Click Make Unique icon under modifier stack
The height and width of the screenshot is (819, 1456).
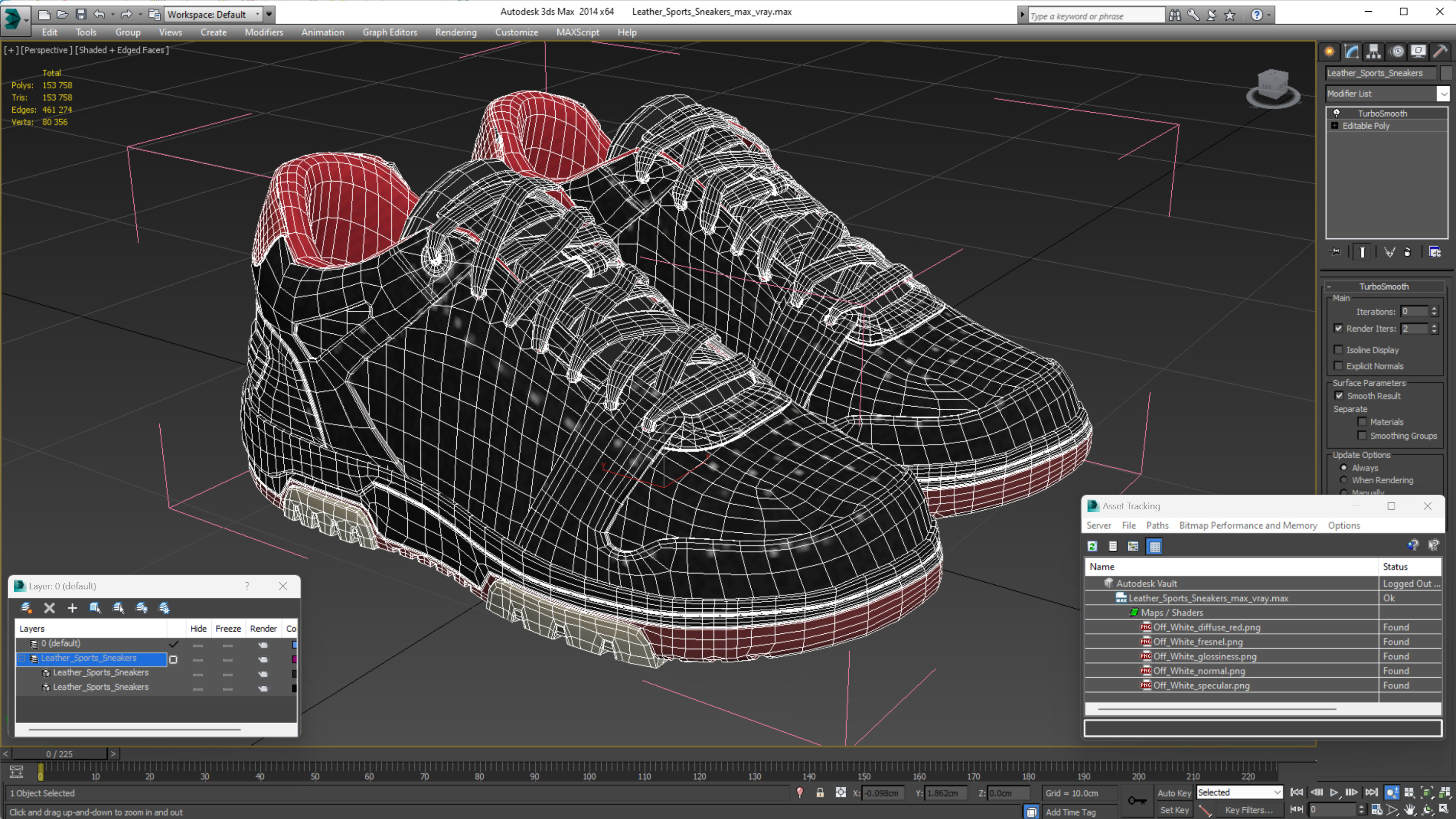(1389, 252)
